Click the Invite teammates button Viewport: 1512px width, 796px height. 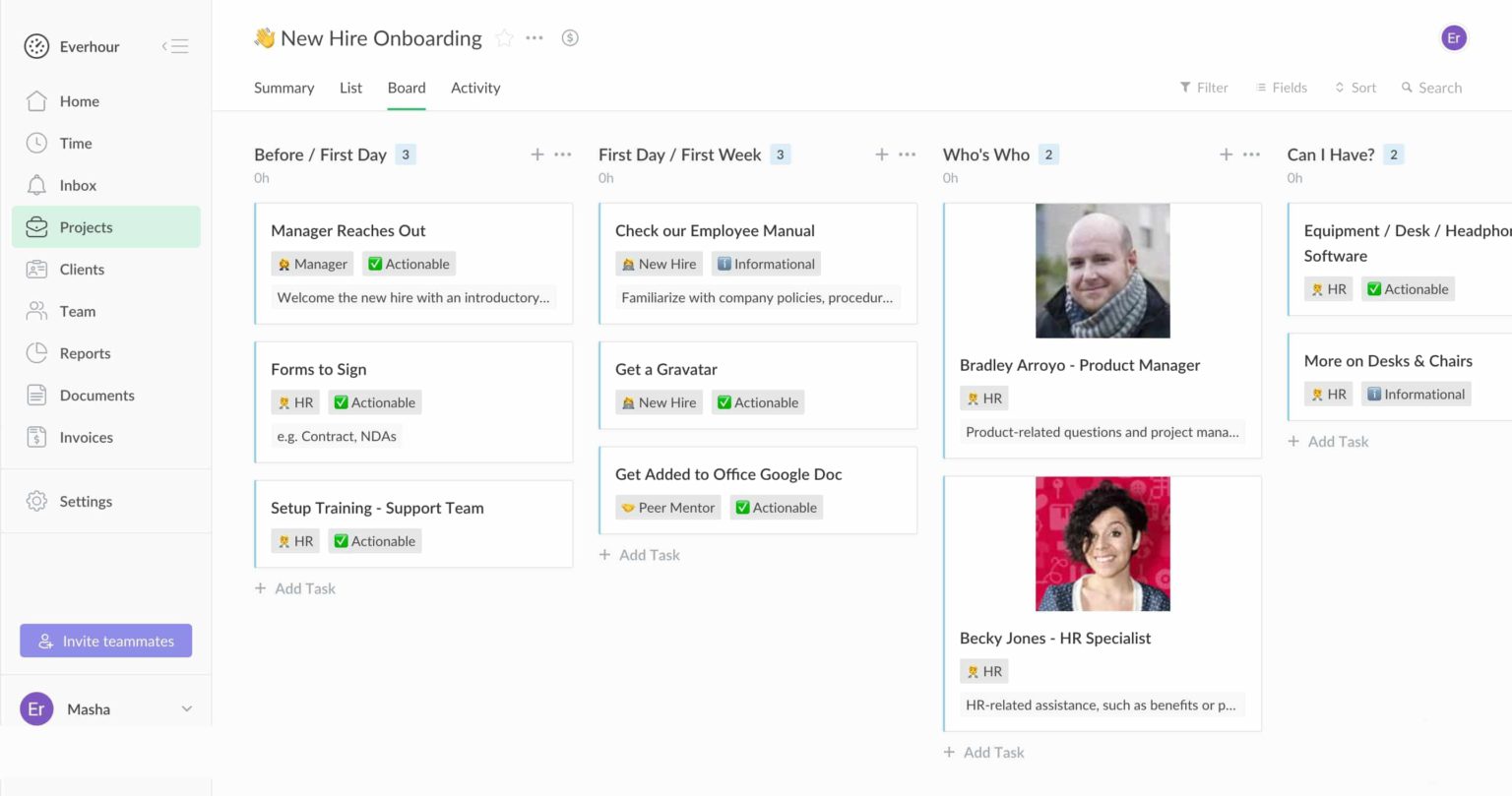point(105,641)
